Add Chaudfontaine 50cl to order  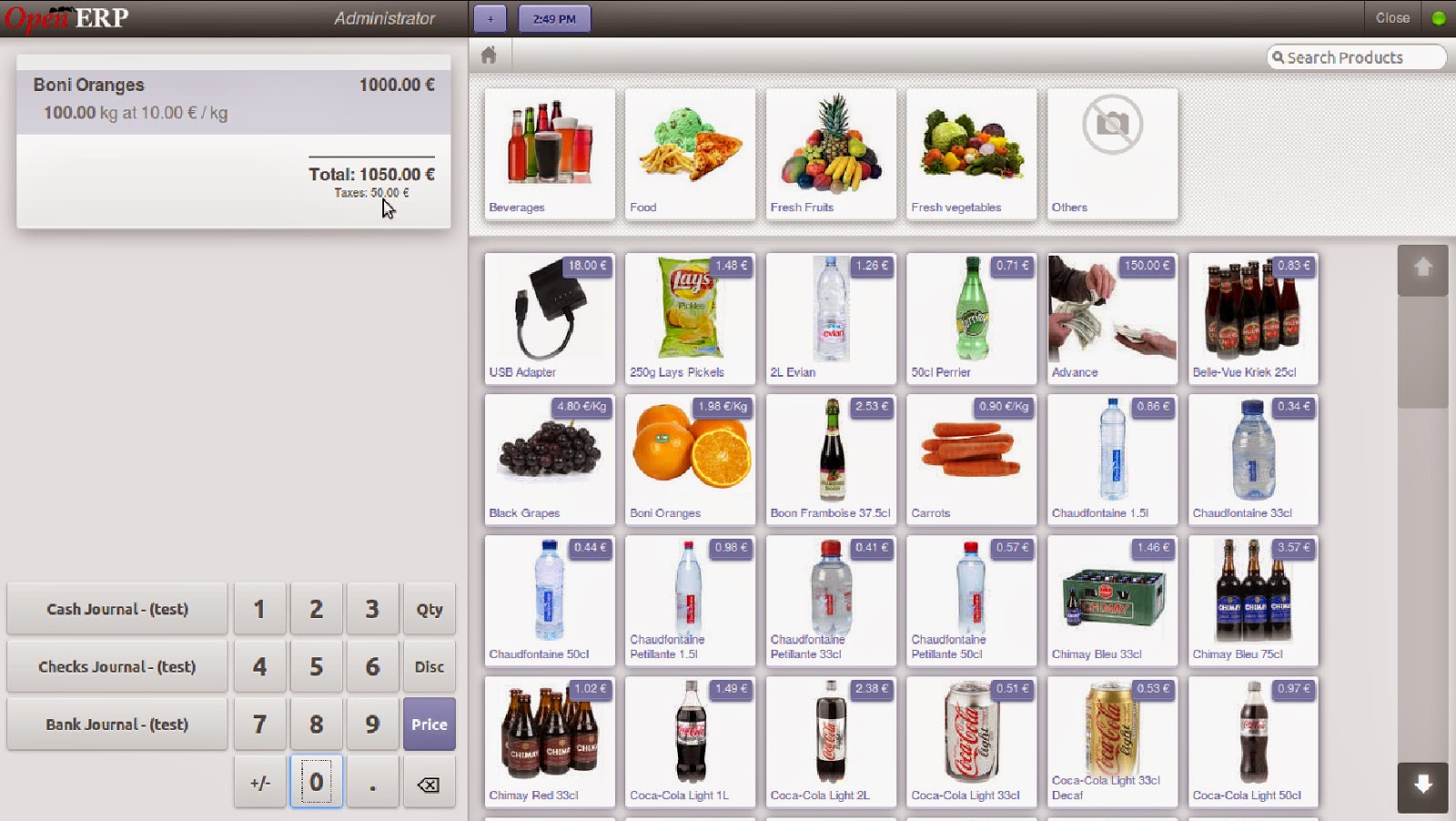coord(550,601)
